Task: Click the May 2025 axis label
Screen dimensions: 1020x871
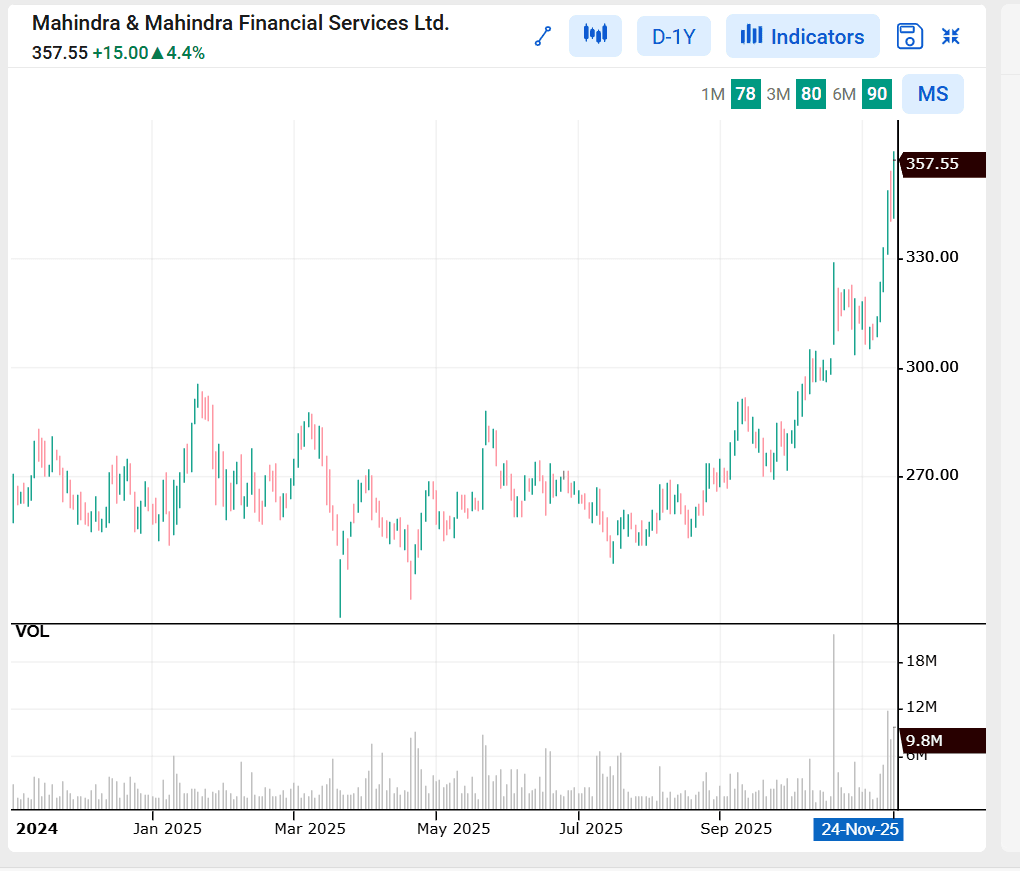Action: 453,829
